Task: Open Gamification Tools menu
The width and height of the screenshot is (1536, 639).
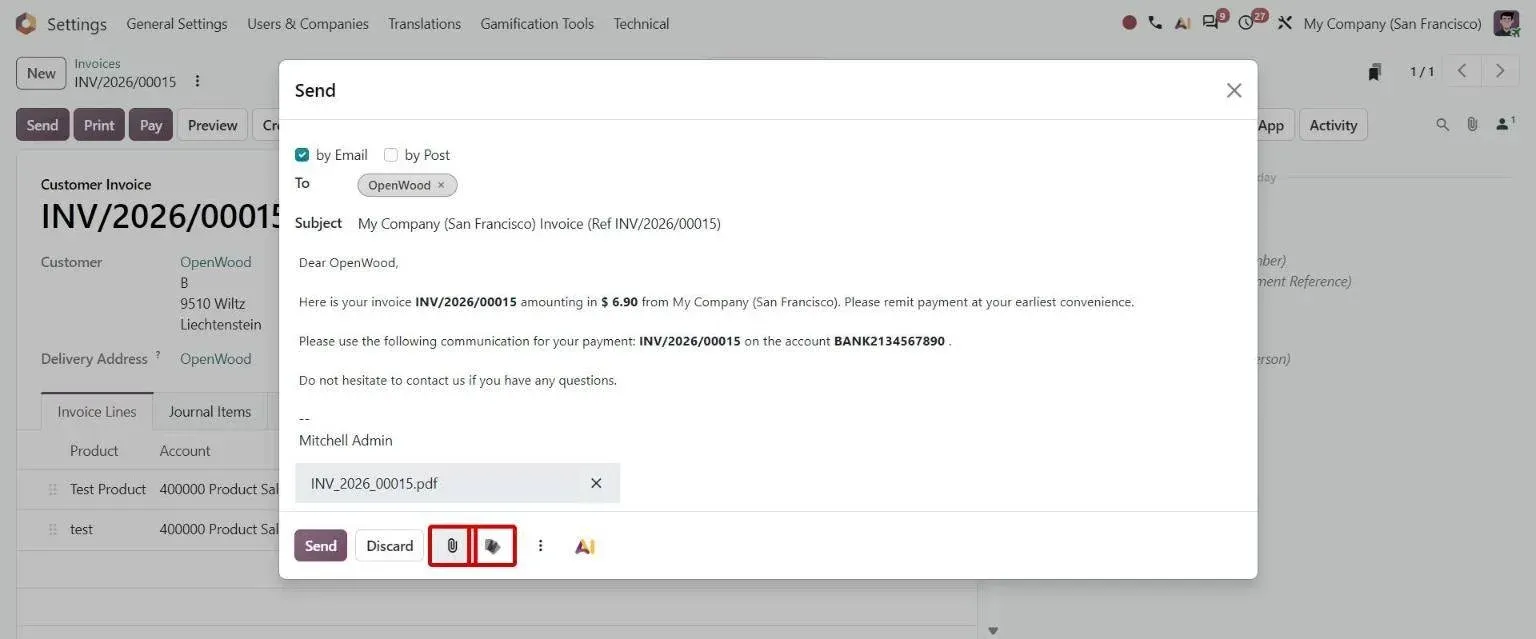Action: coord(537,23)
